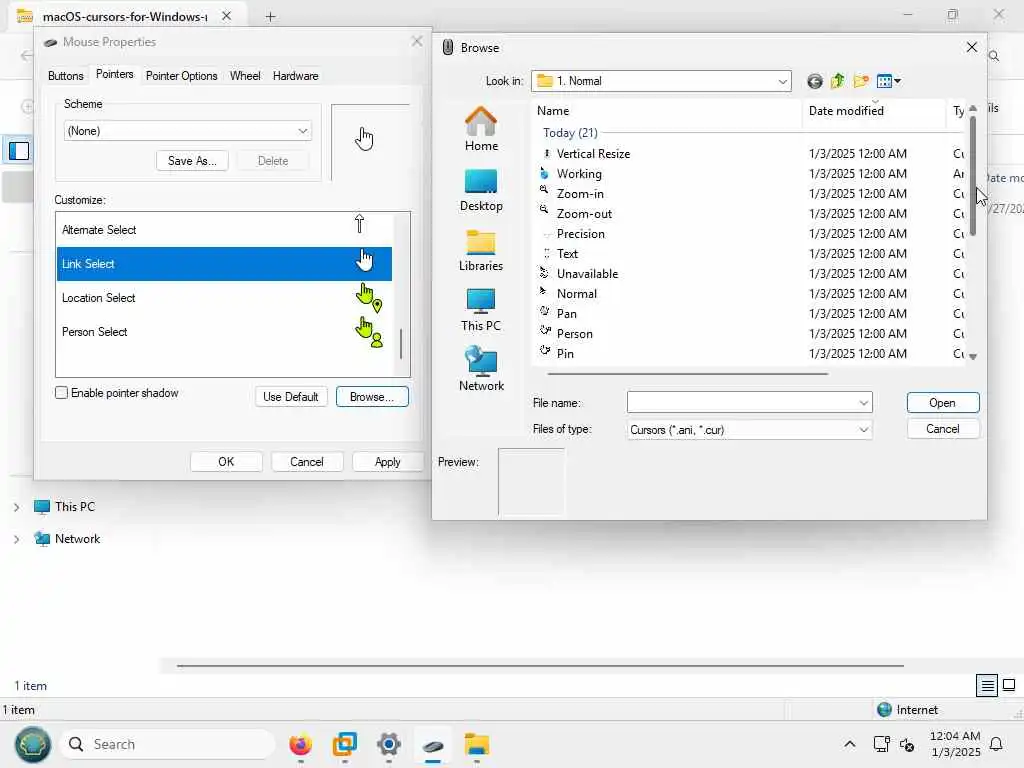Select the Working cursor file
This screenshot has height=768, width=1024.
tap(579, 174)
